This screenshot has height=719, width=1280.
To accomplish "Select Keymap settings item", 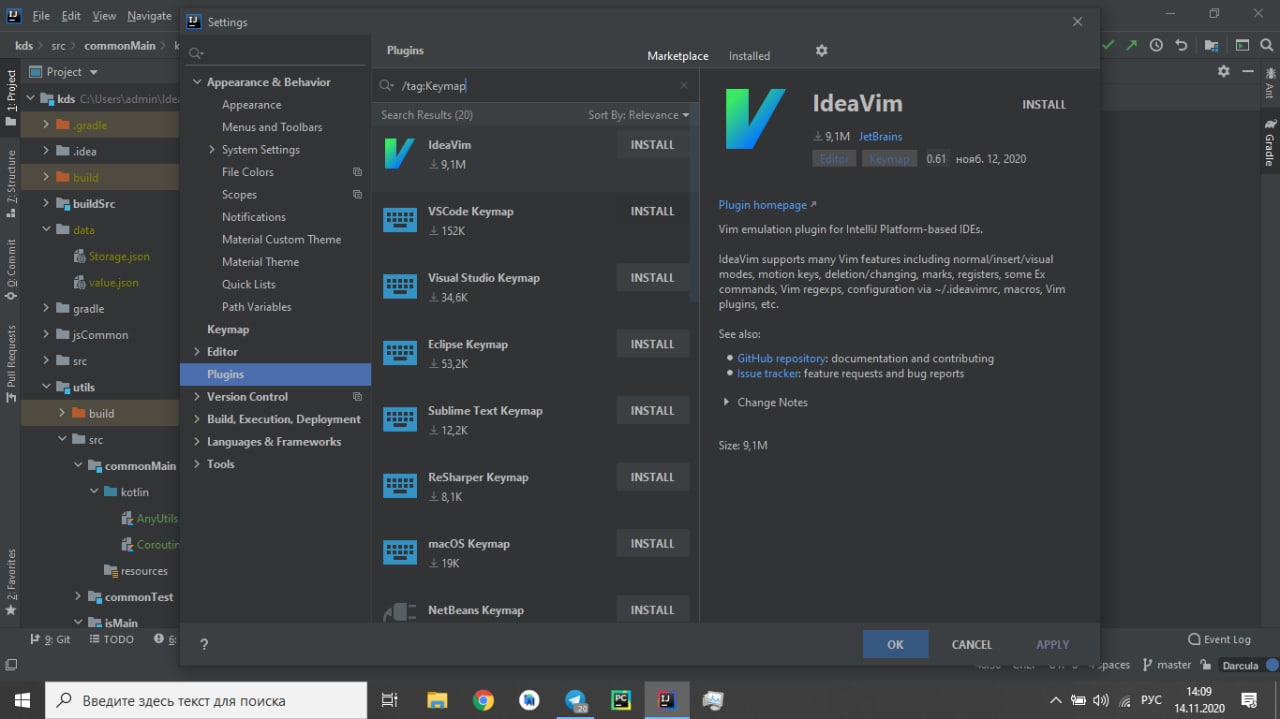I will tap(228, 329).
